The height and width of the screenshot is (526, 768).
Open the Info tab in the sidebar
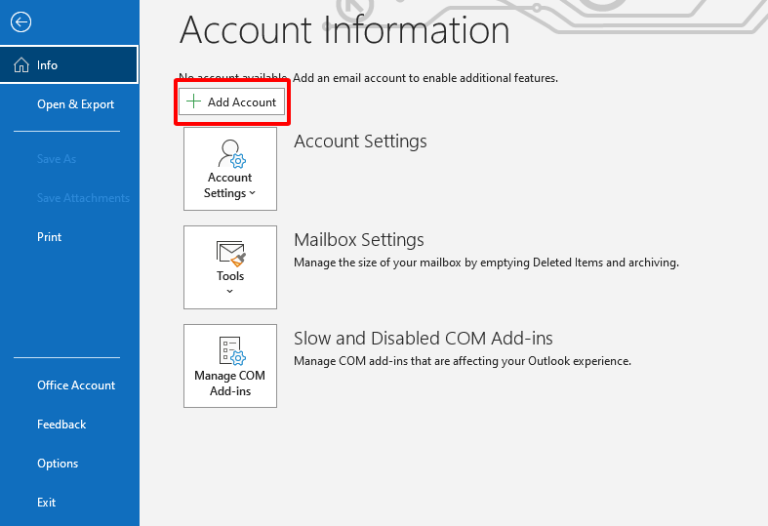[69, 65]
